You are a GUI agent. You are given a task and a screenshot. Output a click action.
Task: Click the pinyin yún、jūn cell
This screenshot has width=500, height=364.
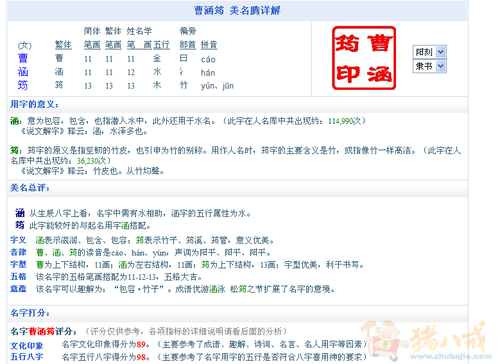(217, 86)
